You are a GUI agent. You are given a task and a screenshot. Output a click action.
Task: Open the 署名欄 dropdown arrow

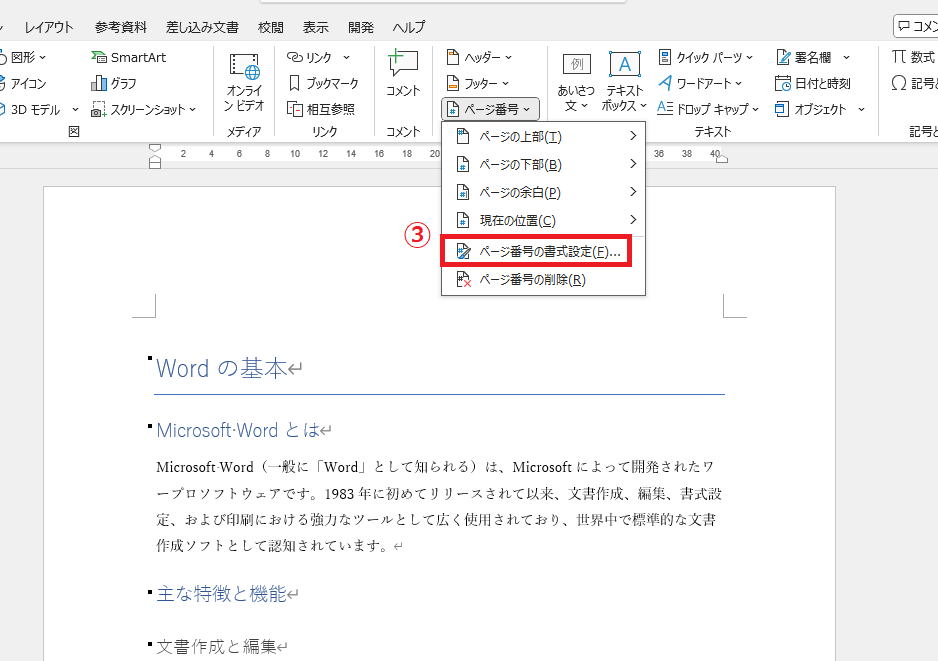[846, 57]
